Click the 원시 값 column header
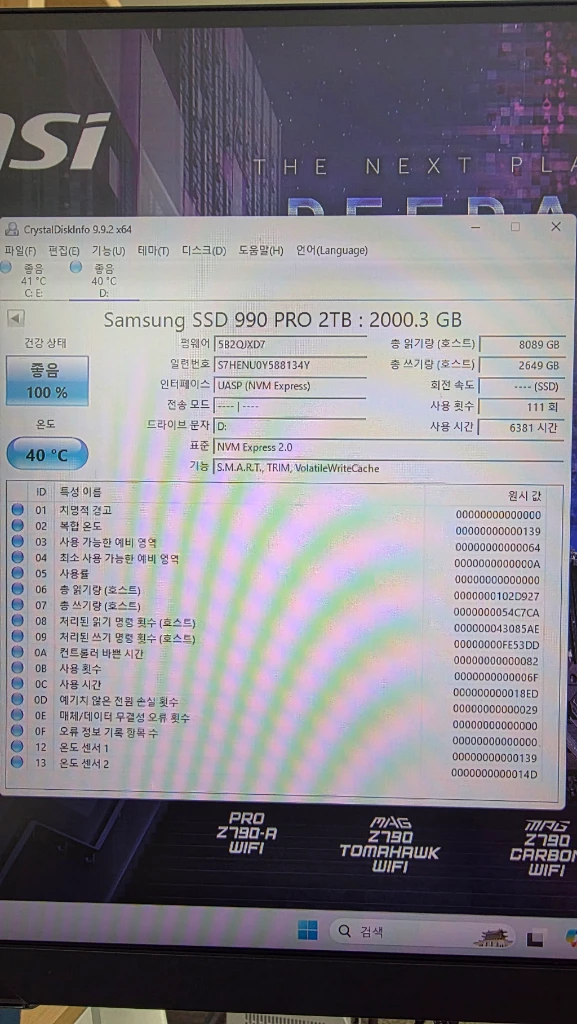Viewport: 577px width, 1024px height. point(524,496)
